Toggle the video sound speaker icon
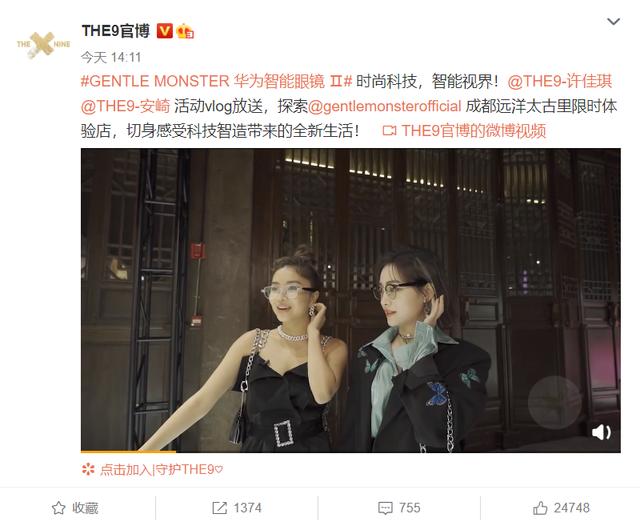Image resolution: width=640 pixels, height=522 pixels. [601, 432]
